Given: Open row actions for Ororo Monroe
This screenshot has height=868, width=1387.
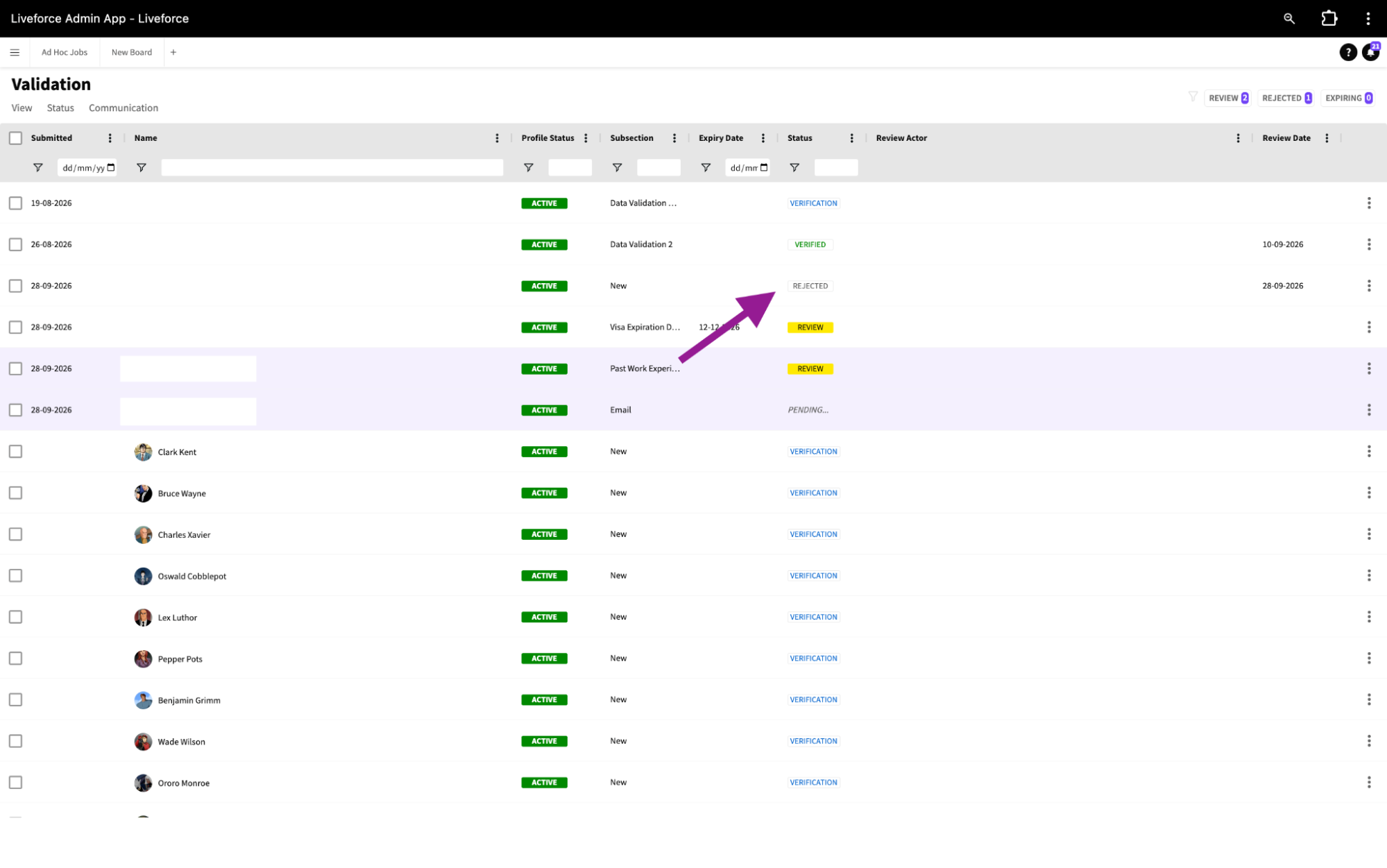Looking at the screenshot, I should (x=1369, y=783).
